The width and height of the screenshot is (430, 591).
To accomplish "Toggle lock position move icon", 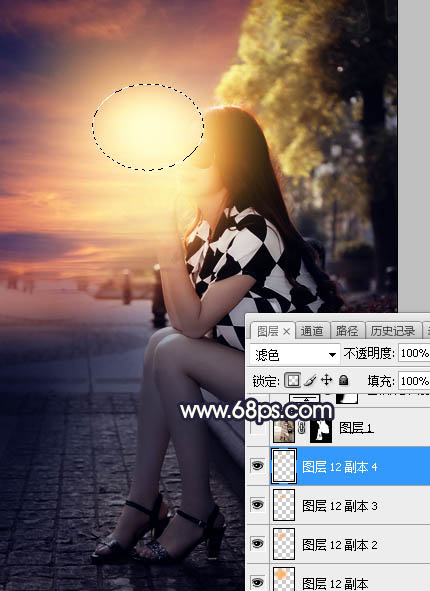I will click(326, 380).
